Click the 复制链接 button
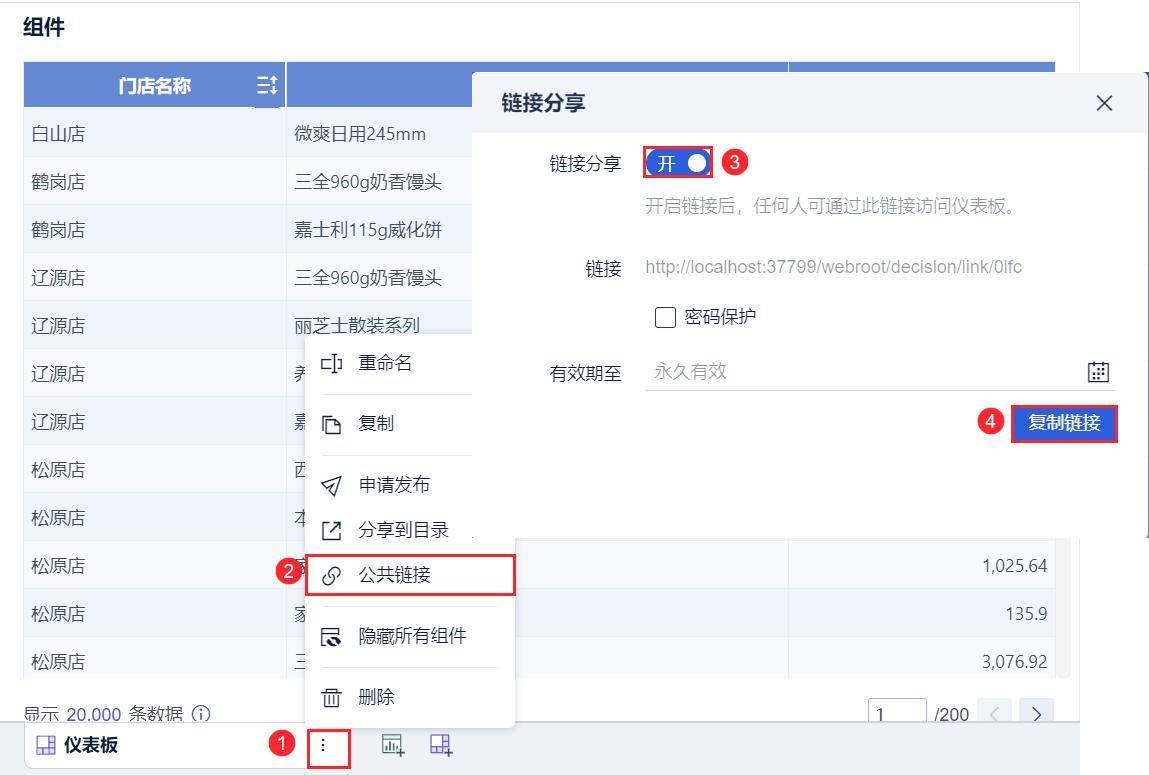The height and width of the screenshot is (775, 1149). (1064, 423)
